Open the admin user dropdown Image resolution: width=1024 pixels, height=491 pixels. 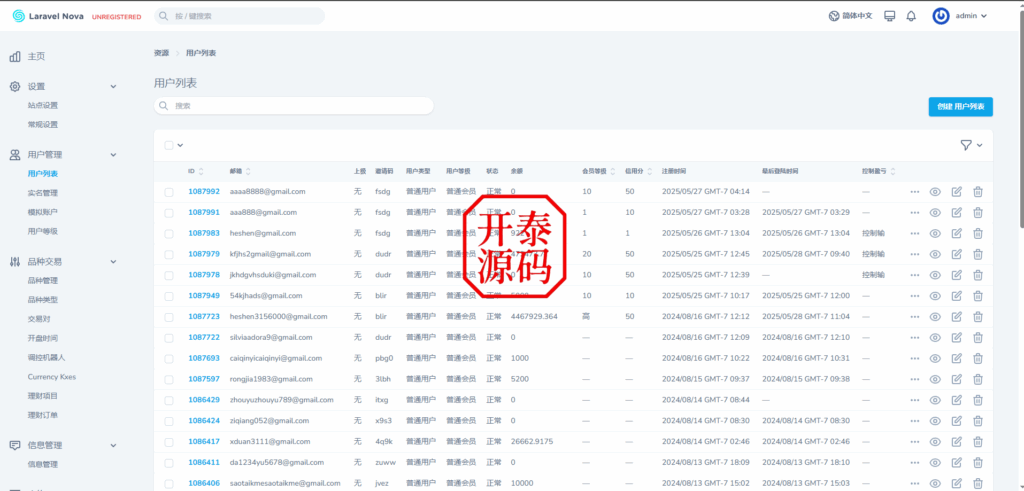tap(970, 16)
